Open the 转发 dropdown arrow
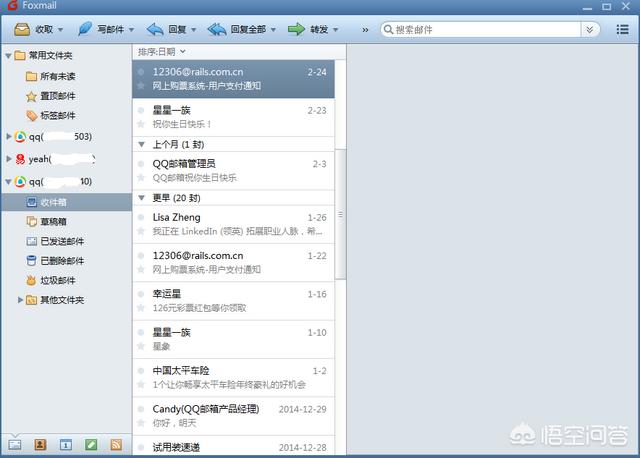The width and height of the screenshot is (640, 458). point(336,30)
